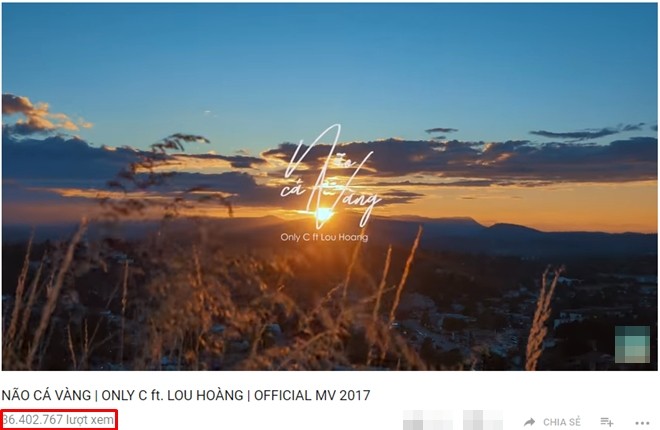Open the add-to-playlist icon
The image size is (660, 430).
pyautogui.click(x=607, y=422)
